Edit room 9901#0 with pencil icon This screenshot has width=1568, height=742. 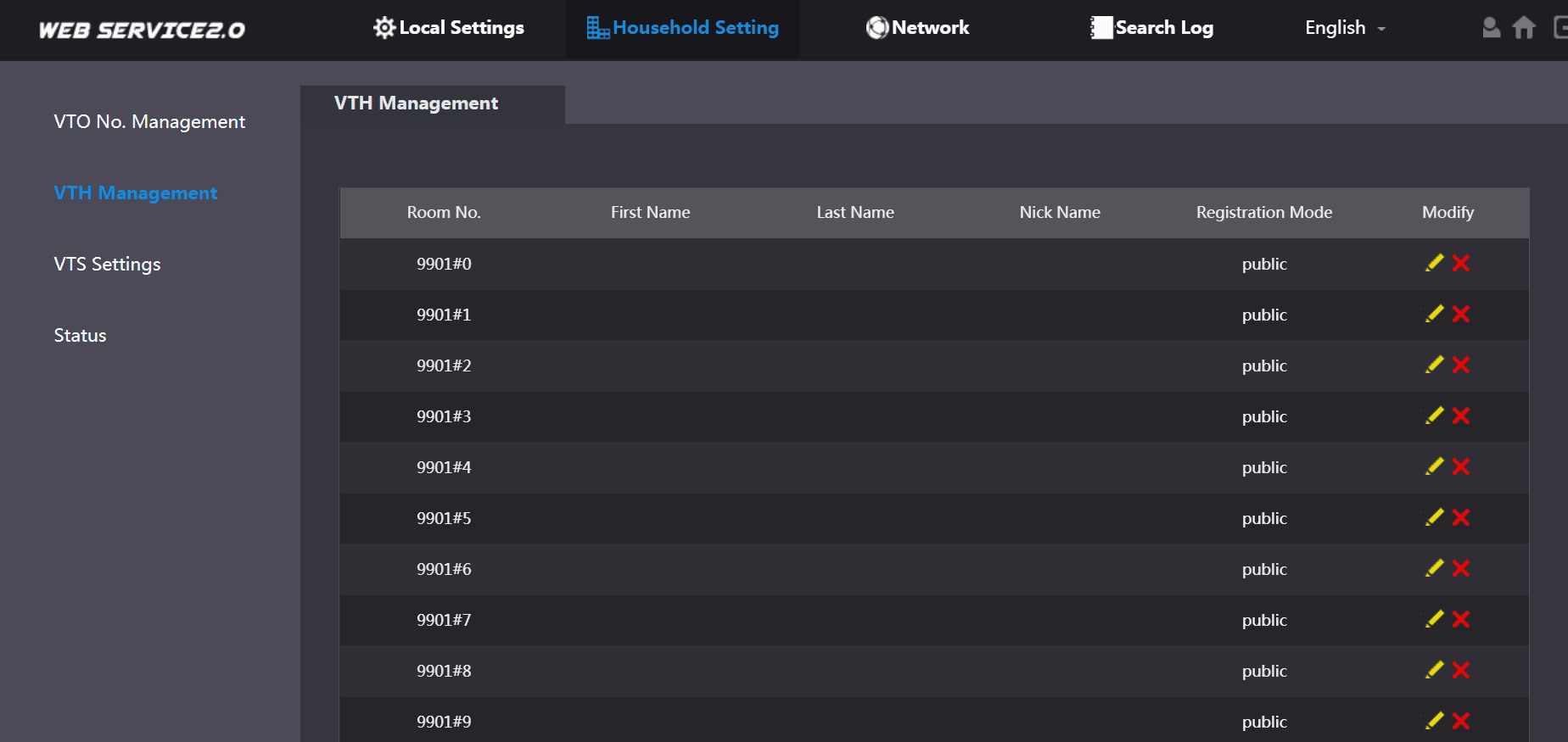(1434, 263)
